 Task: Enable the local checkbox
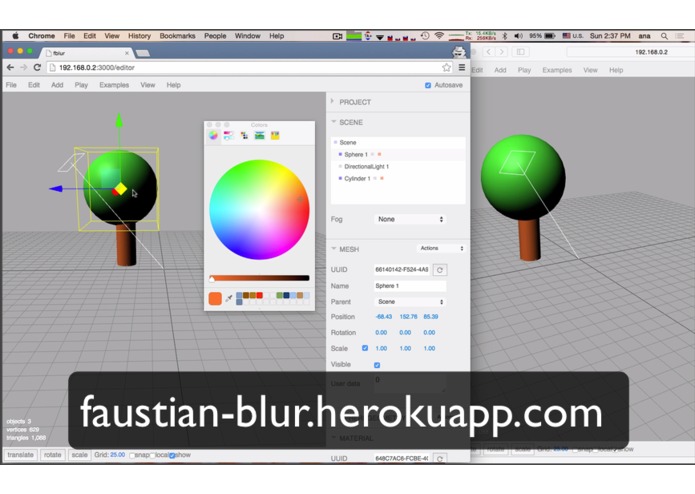152,455
